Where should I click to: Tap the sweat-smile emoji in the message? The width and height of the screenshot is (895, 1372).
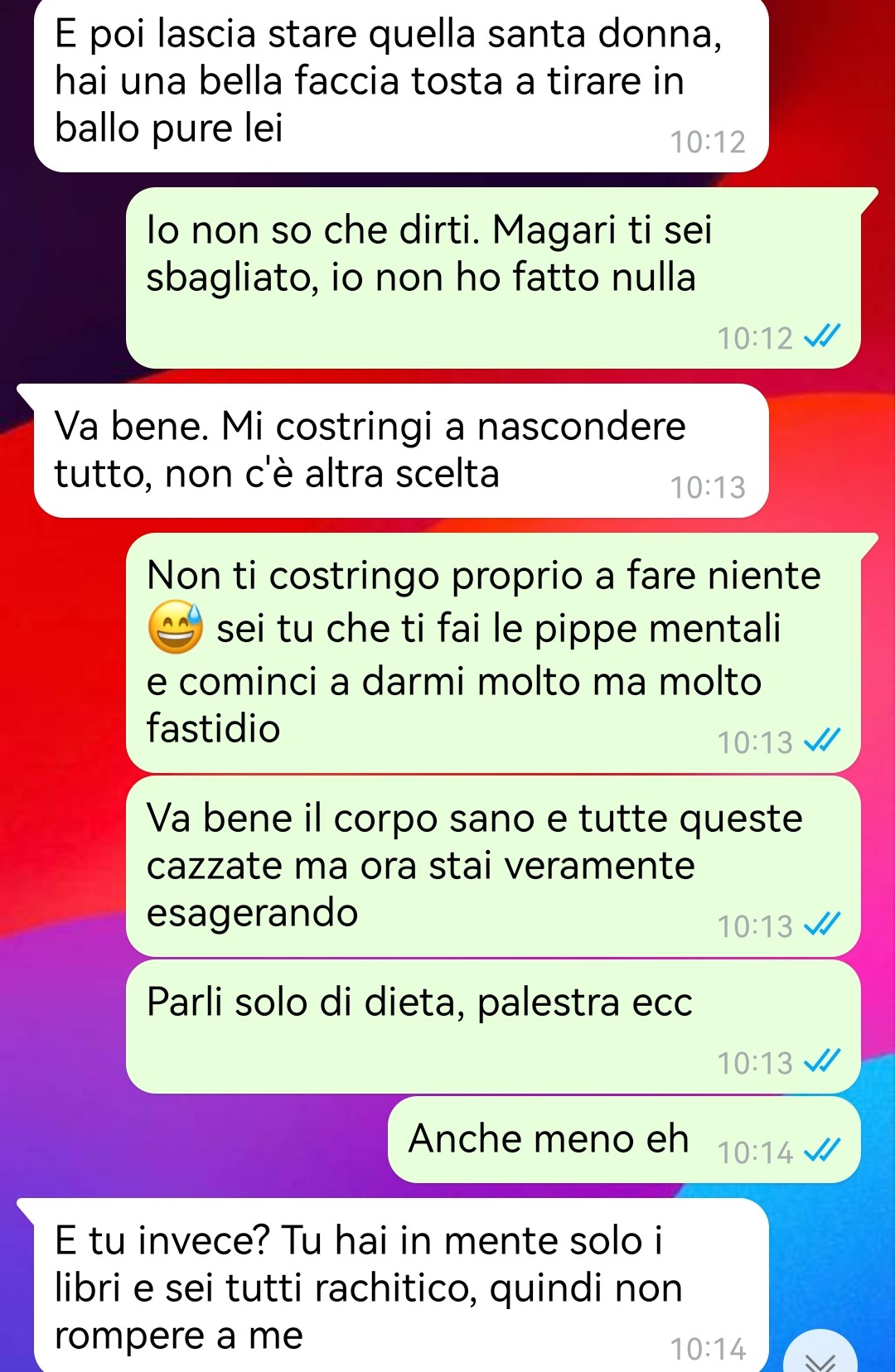175,627
